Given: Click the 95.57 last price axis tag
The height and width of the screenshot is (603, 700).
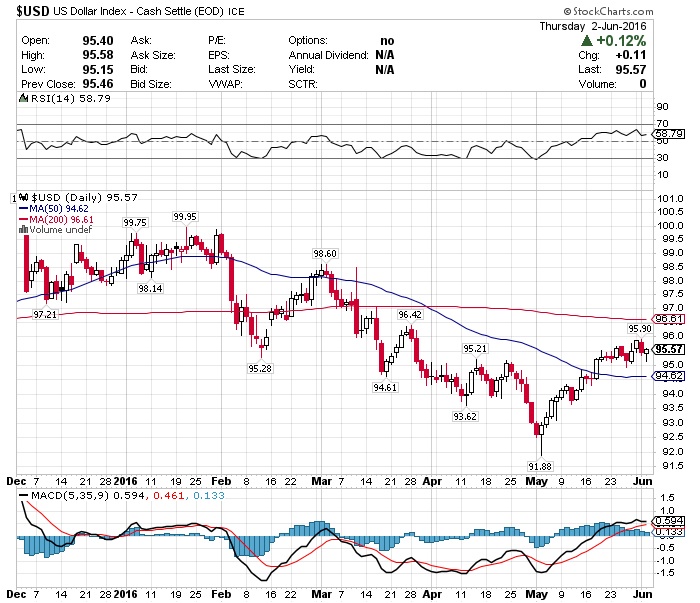Looking at the screenshot, I should click(668, 349).
